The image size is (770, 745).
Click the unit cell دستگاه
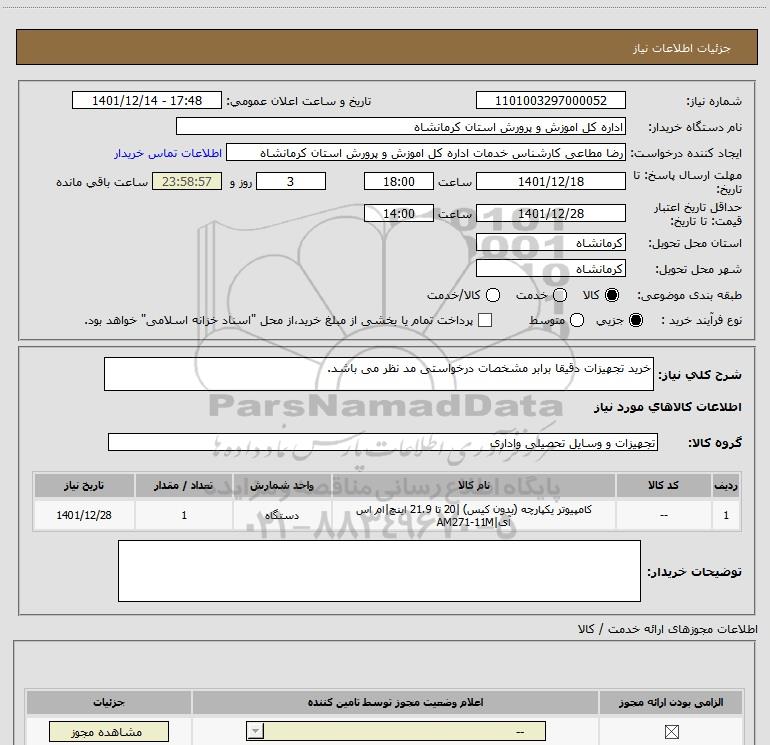pyautogui.click(x=282, y=516)
